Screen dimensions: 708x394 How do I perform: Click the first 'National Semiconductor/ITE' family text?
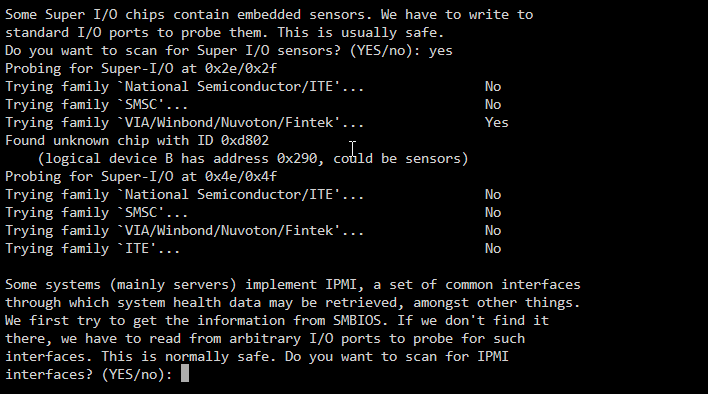click(x=228, y=86)
